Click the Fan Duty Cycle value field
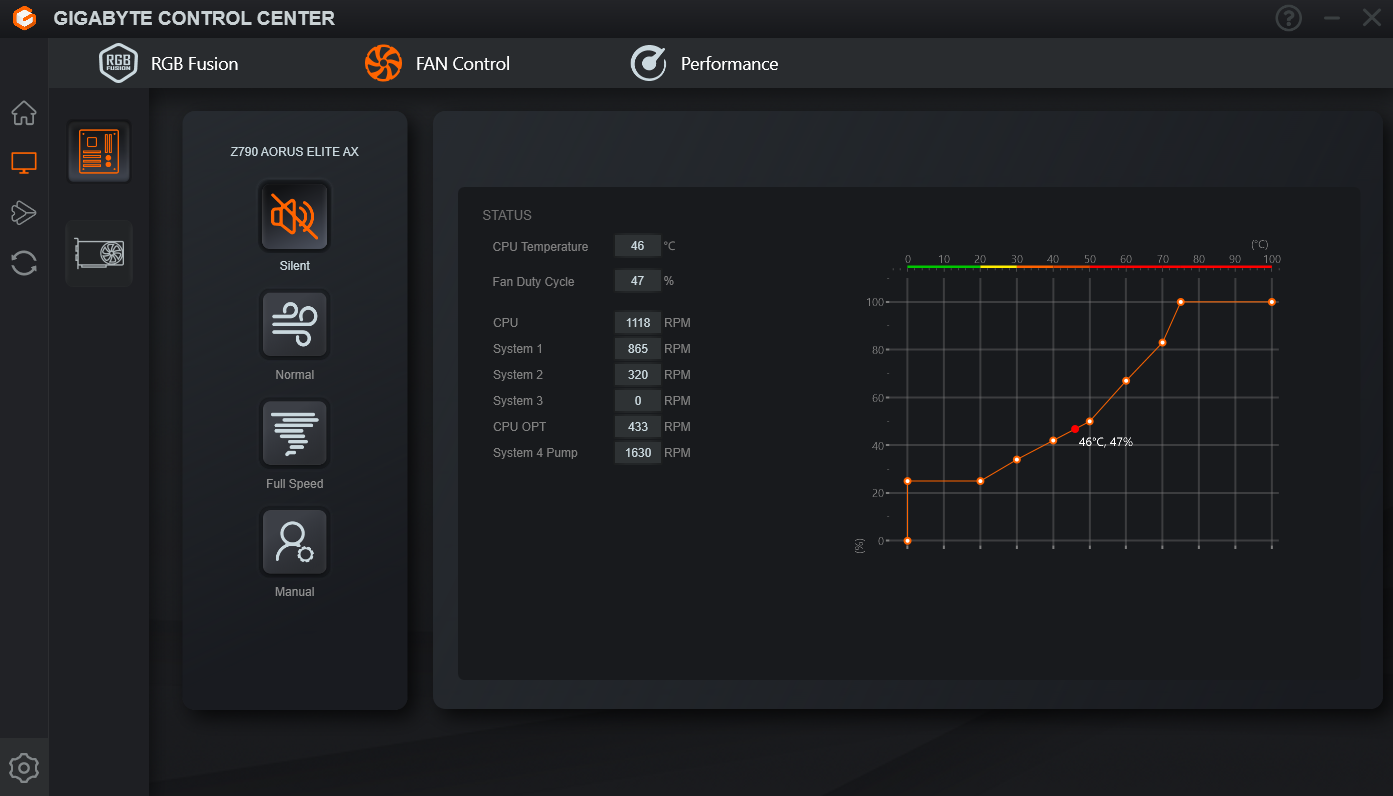The height and width of the screenshot is (796, 1393). (638, 281)
